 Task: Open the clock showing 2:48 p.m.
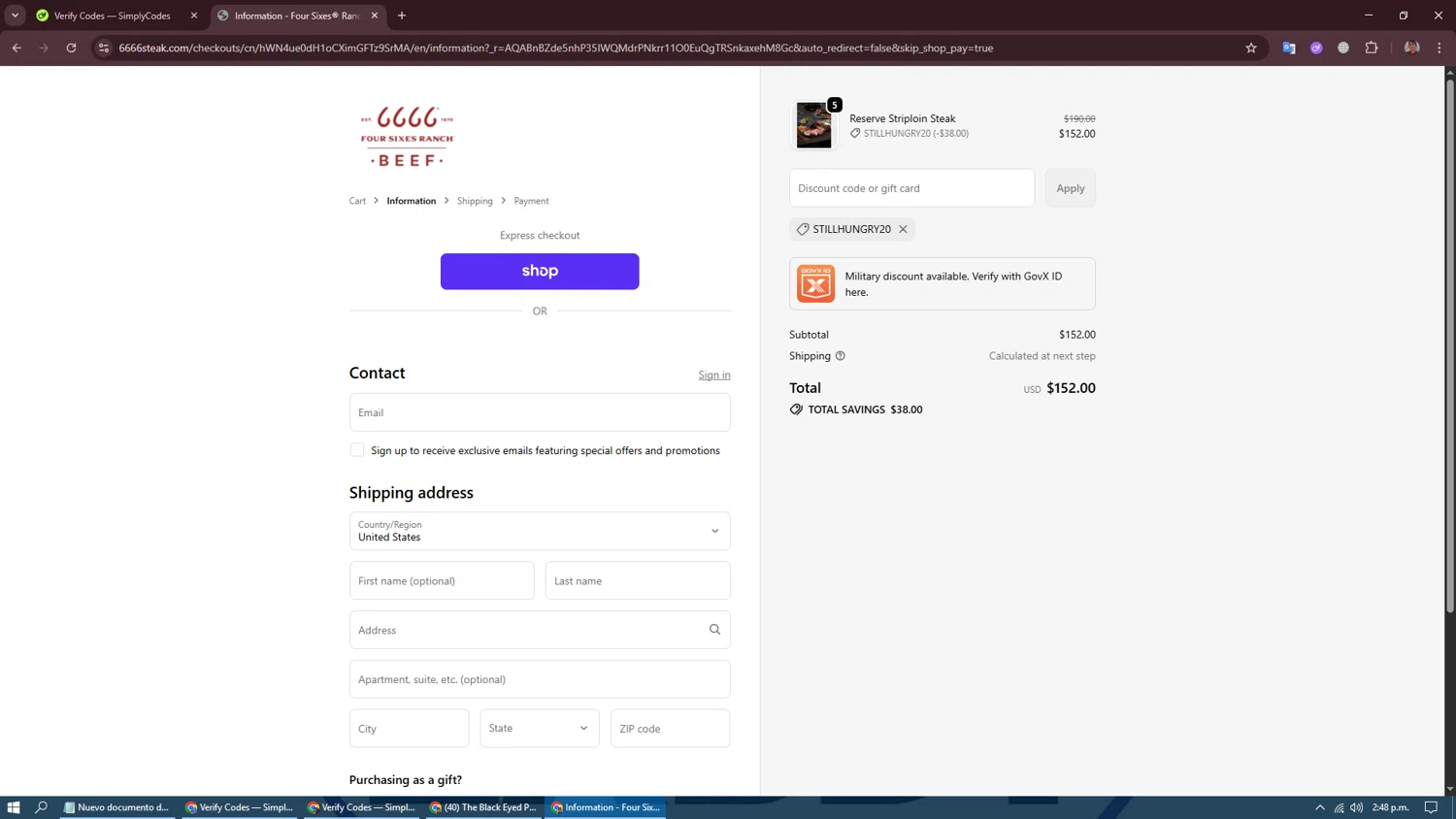pos(1391,807)
